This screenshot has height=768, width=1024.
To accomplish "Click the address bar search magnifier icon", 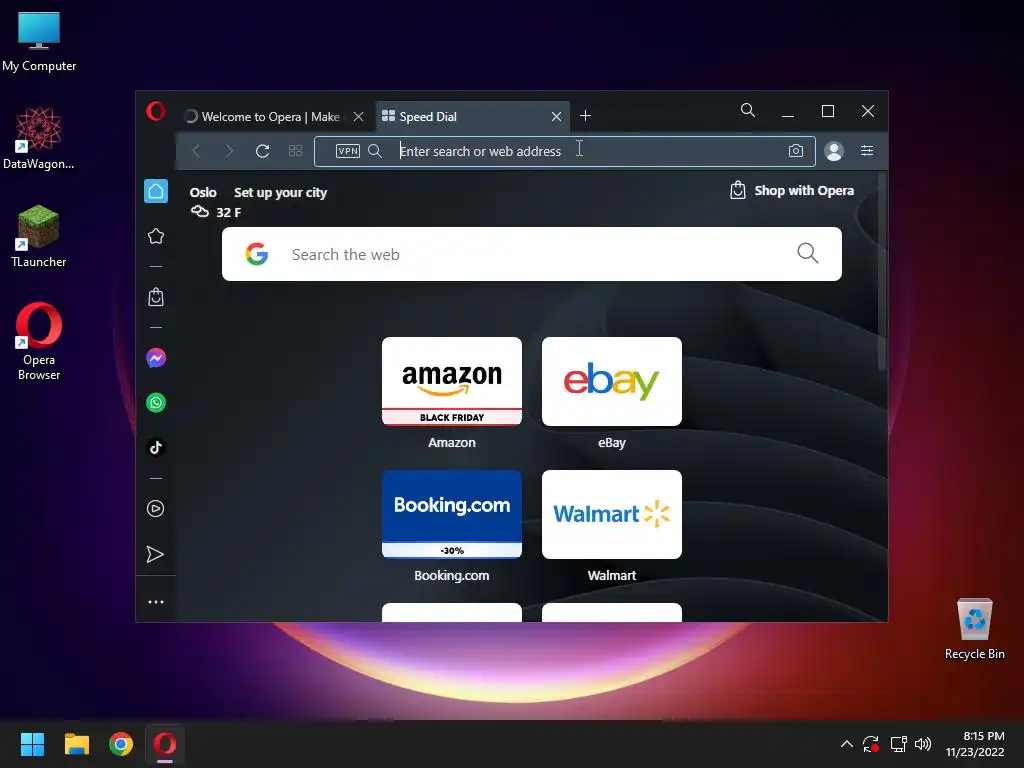I will 375,151.
